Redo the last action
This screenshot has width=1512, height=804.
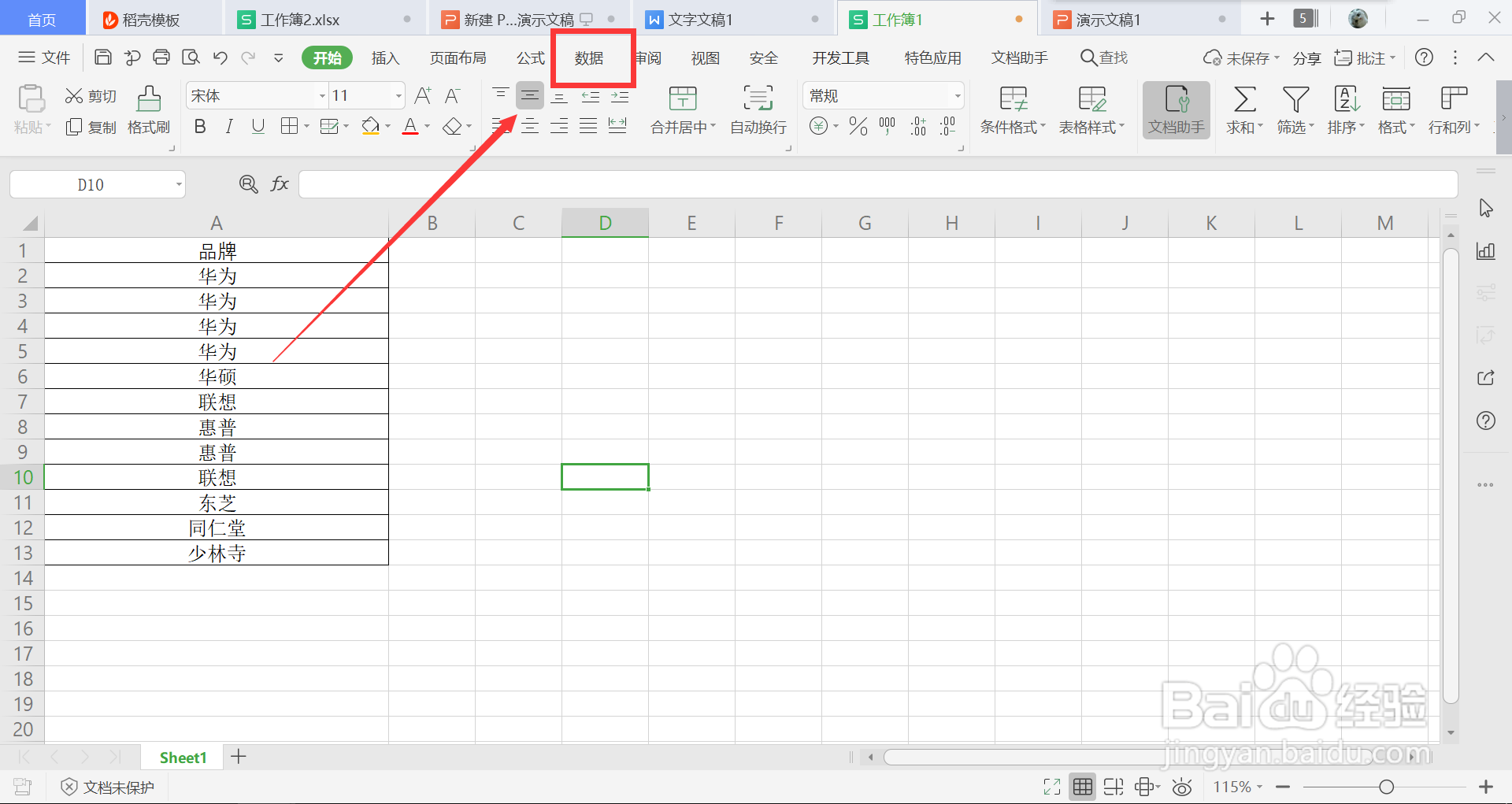click(249, 57)
